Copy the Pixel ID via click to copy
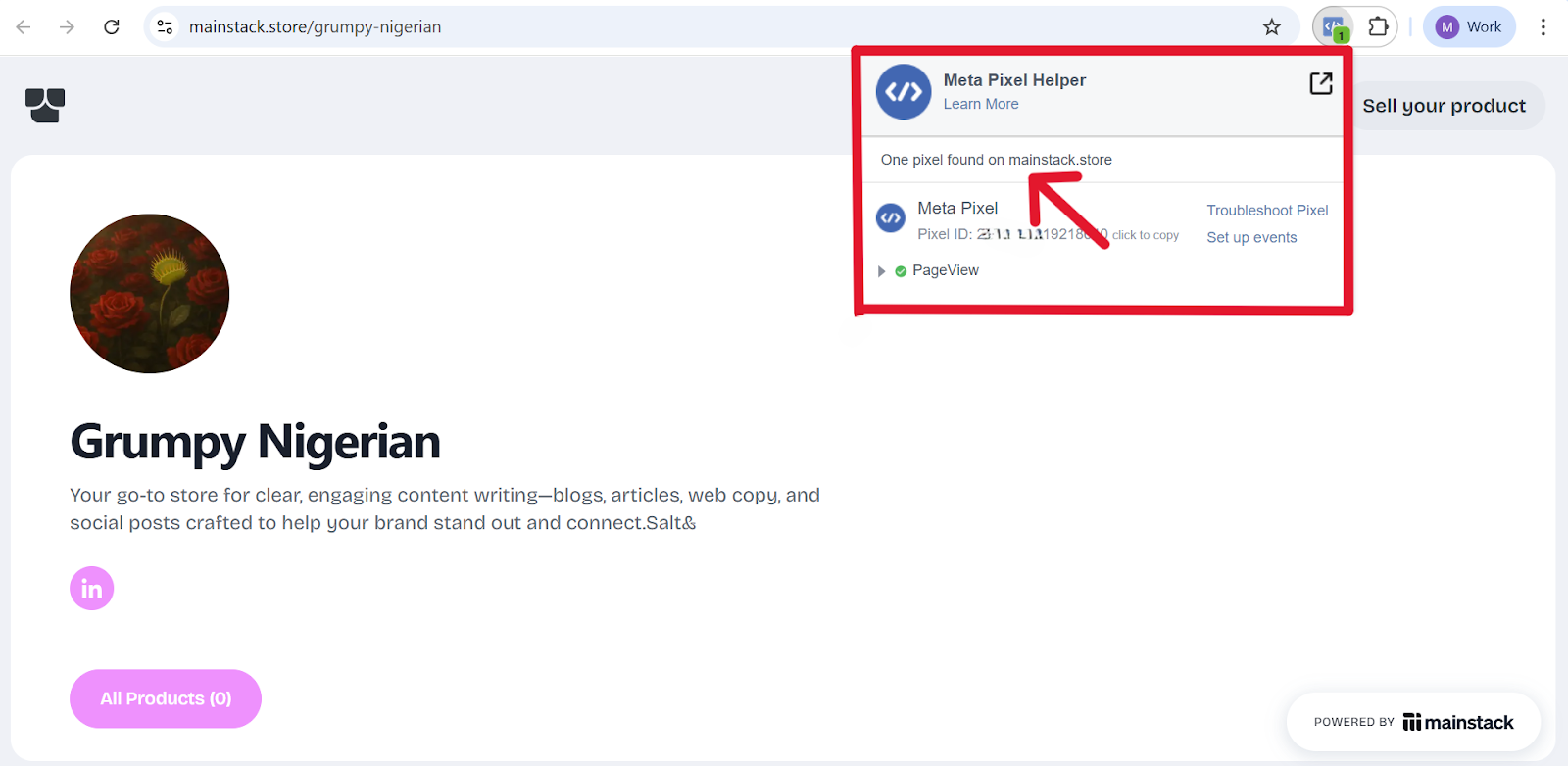The height and width of the screenshot is (766, 1568). click(1146, 235)
